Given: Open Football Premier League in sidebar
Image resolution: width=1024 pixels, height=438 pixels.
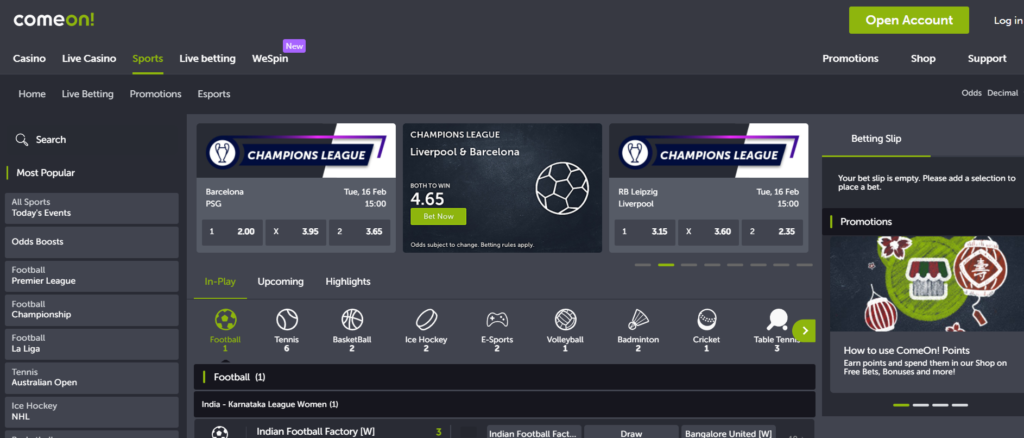Looking at the screenshot, I should pyautogui.click(x=91, y=276).
